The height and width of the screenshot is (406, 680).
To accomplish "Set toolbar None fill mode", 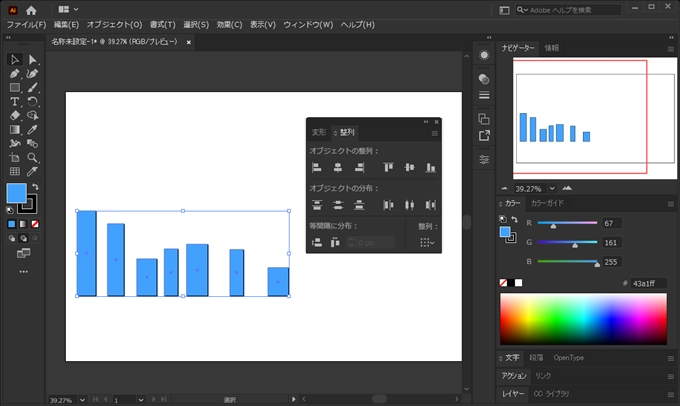I will pos(35,224).
